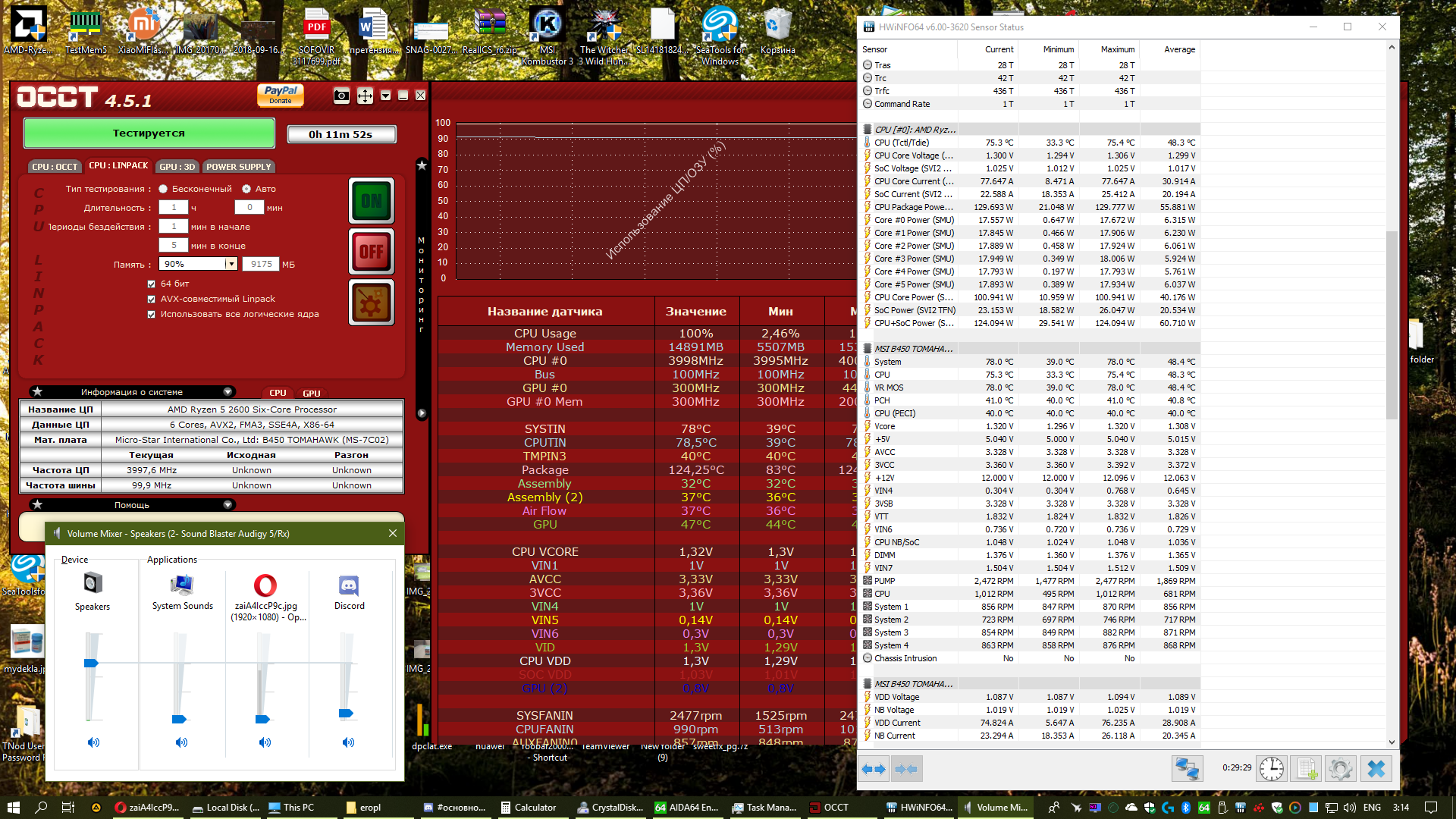
Task: Collapse the Информация о системе section
Action: (x=227, y=392)
